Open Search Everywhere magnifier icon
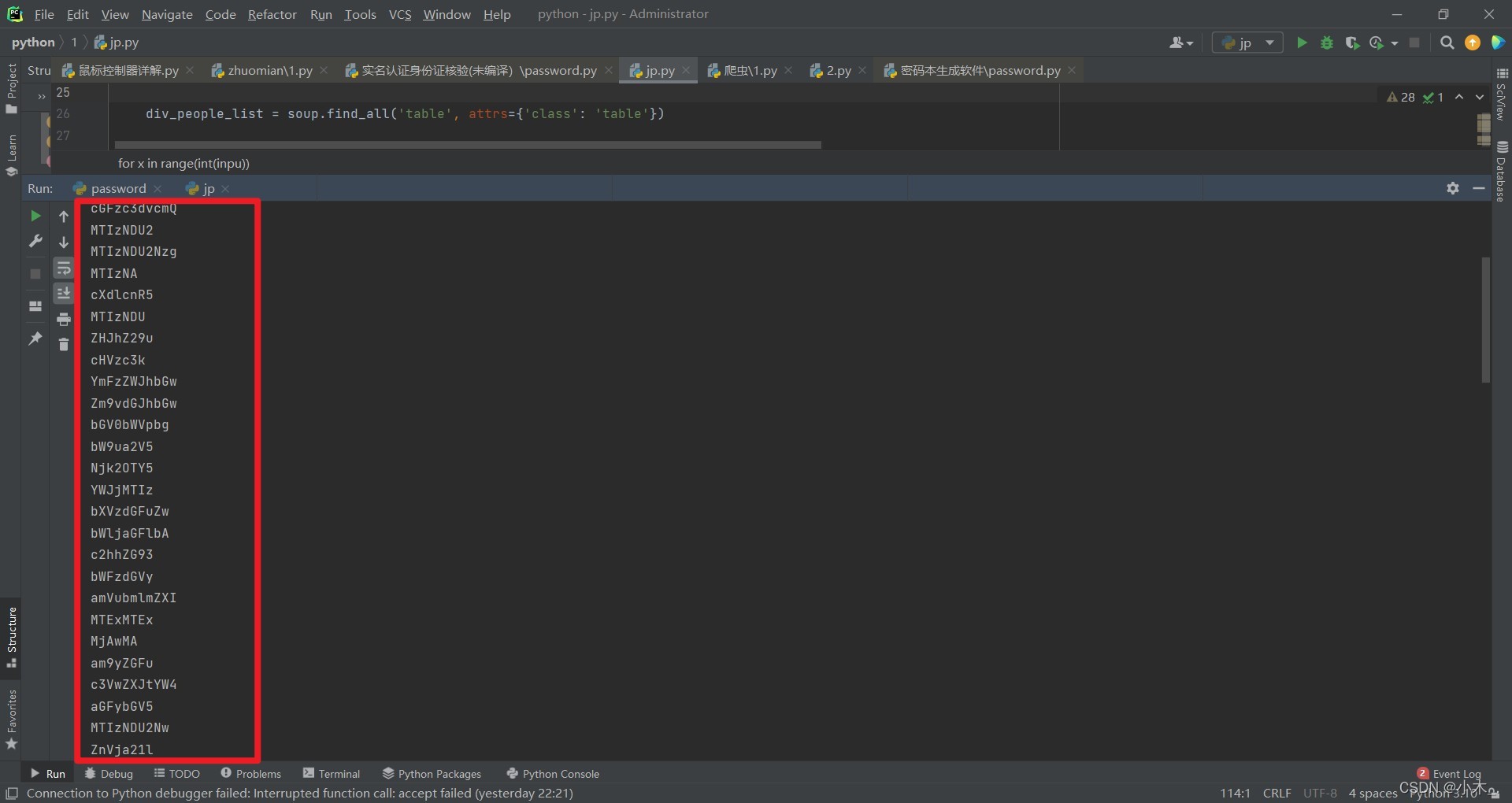This screenshot has width=1512, height=803. tap(1447, 43)
